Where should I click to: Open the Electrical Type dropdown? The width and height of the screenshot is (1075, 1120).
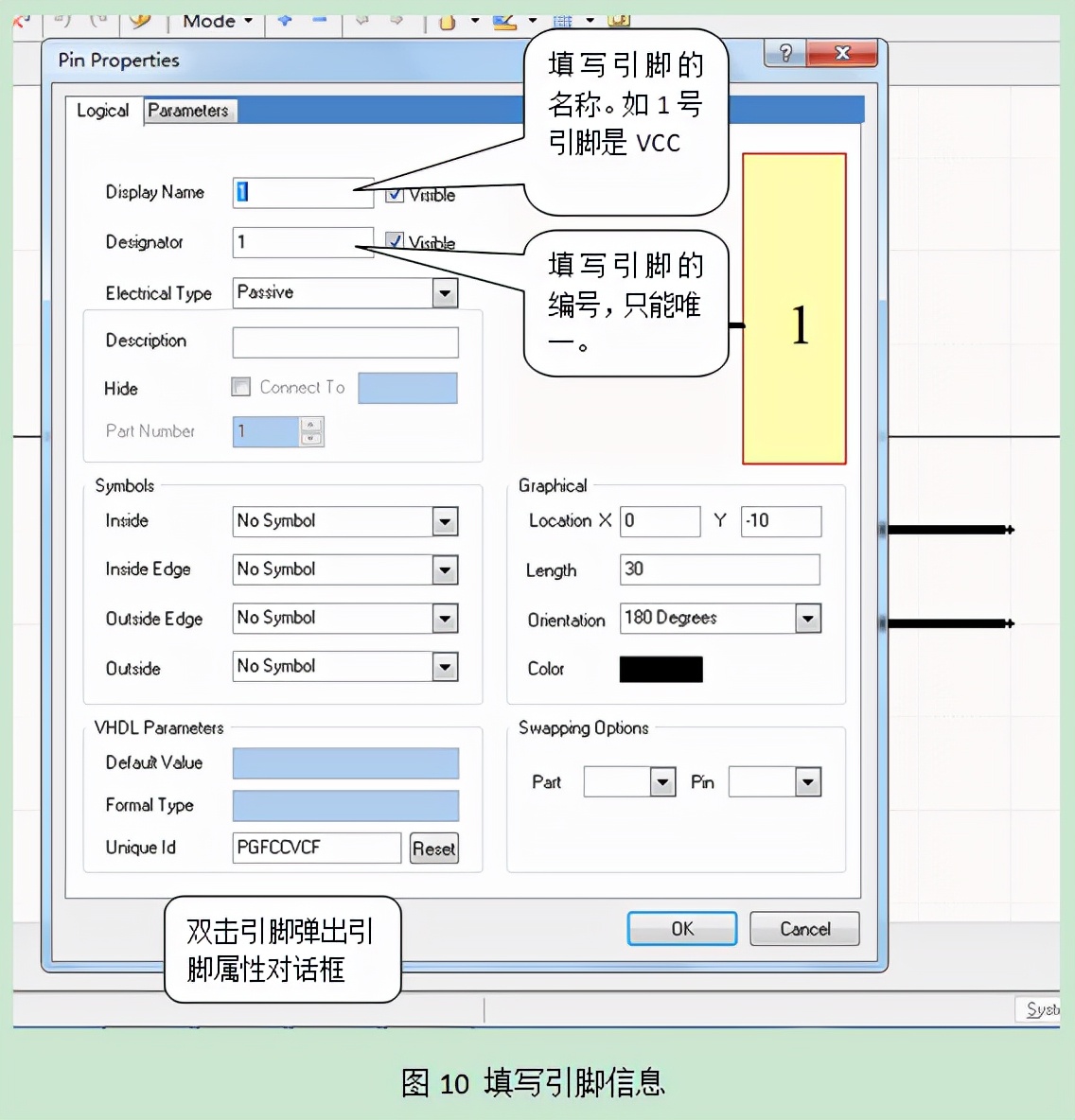coord(445,293)
